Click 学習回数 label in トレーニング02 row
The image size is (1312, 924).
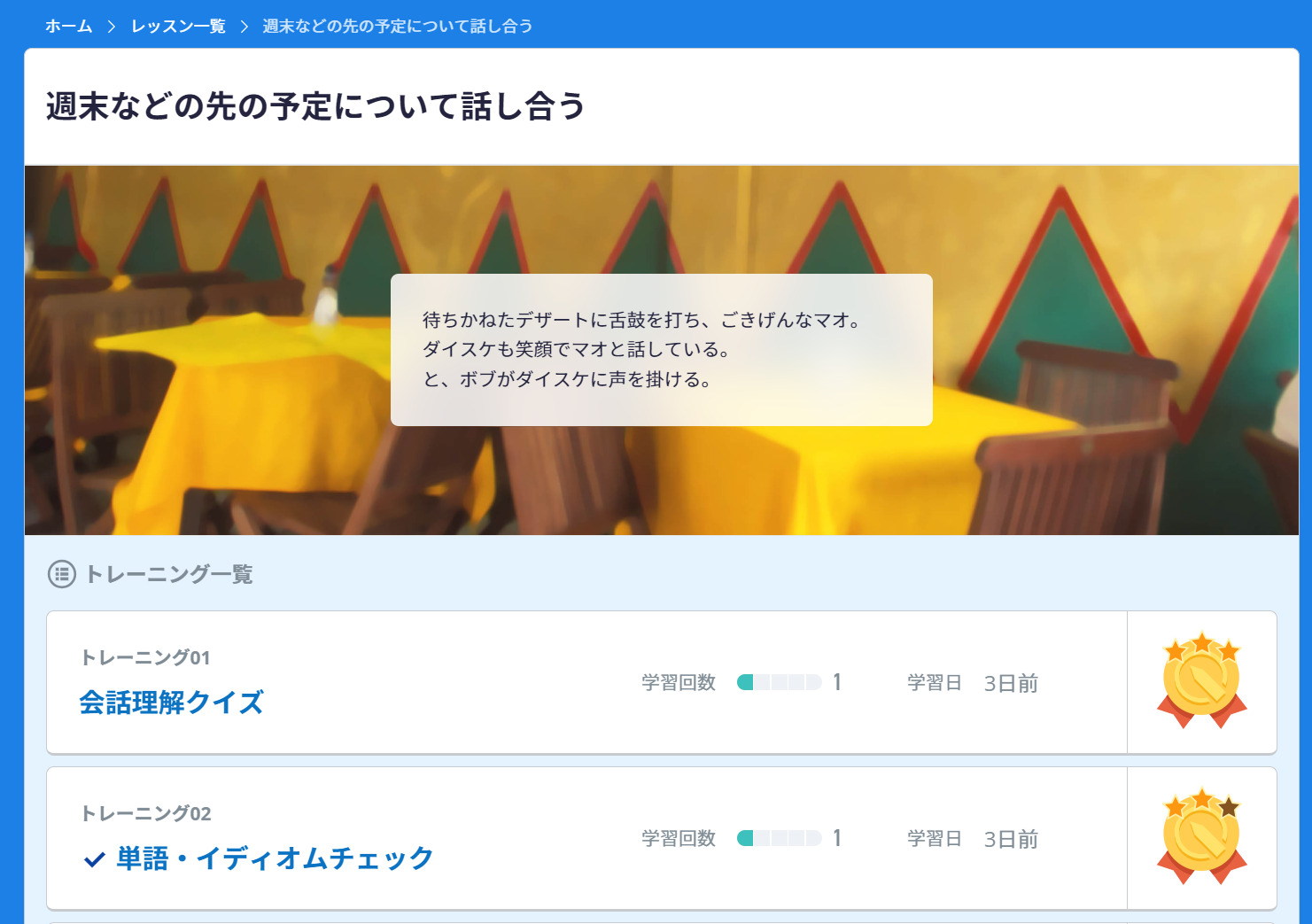(679, 838)
